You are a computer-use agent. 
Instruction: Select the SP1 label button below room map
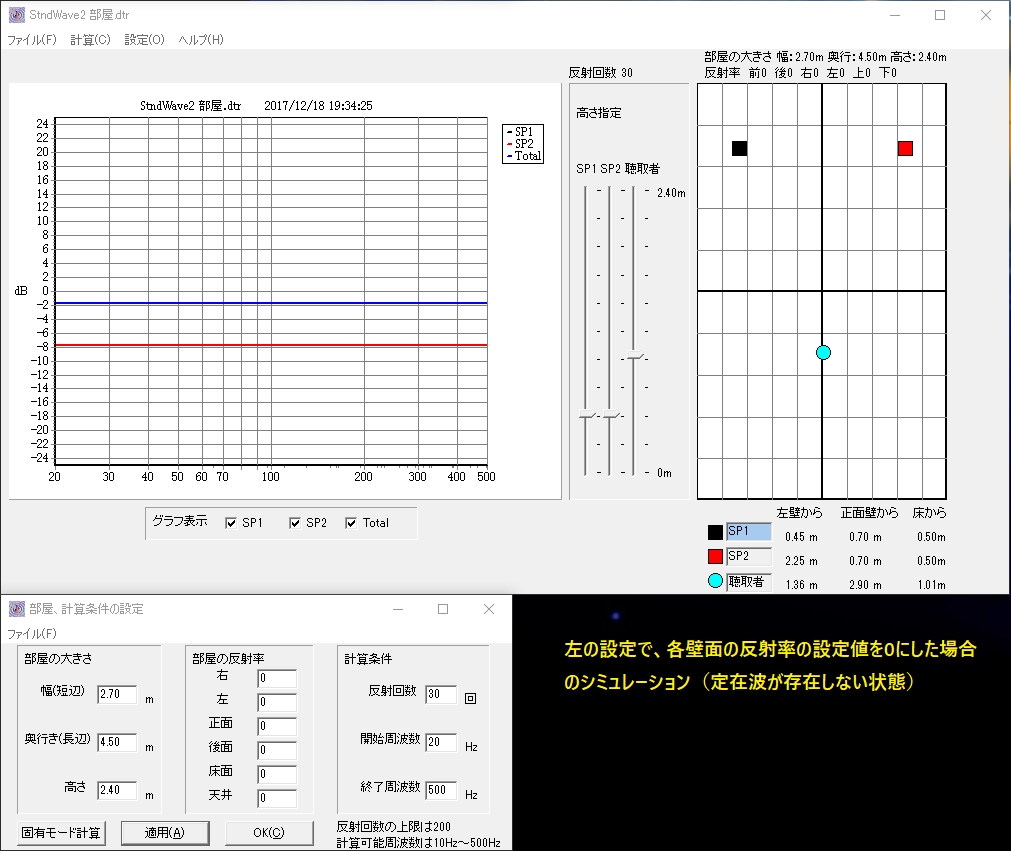[x=749, y=531]
